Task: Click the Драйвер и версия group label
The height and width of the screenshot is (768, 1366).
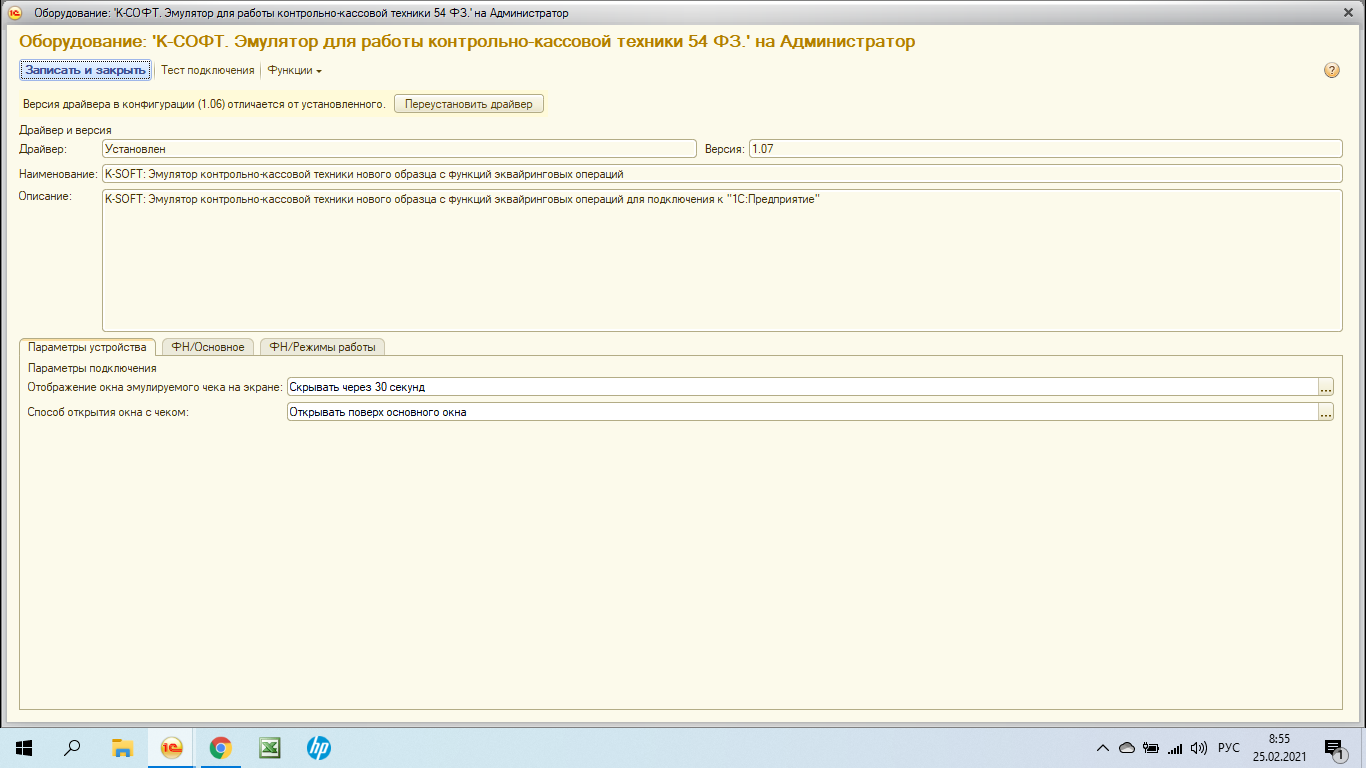Action: (x=65, y=130)
